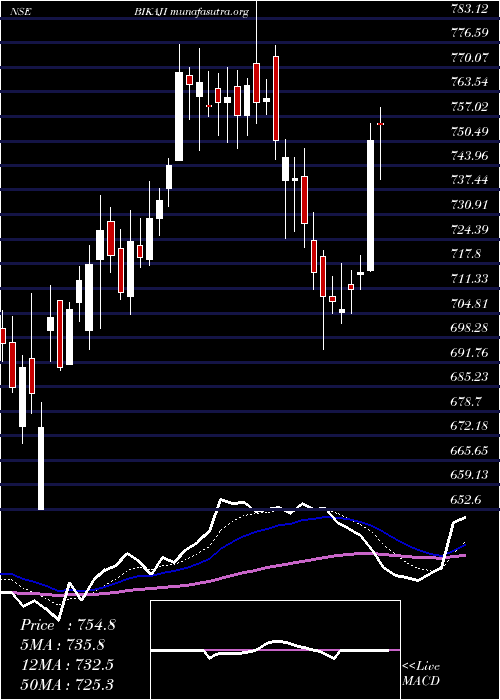The height and width of the screenshot is (700, 500).
Task: Click the <<Live MACD label
Action: coord(421,674)
